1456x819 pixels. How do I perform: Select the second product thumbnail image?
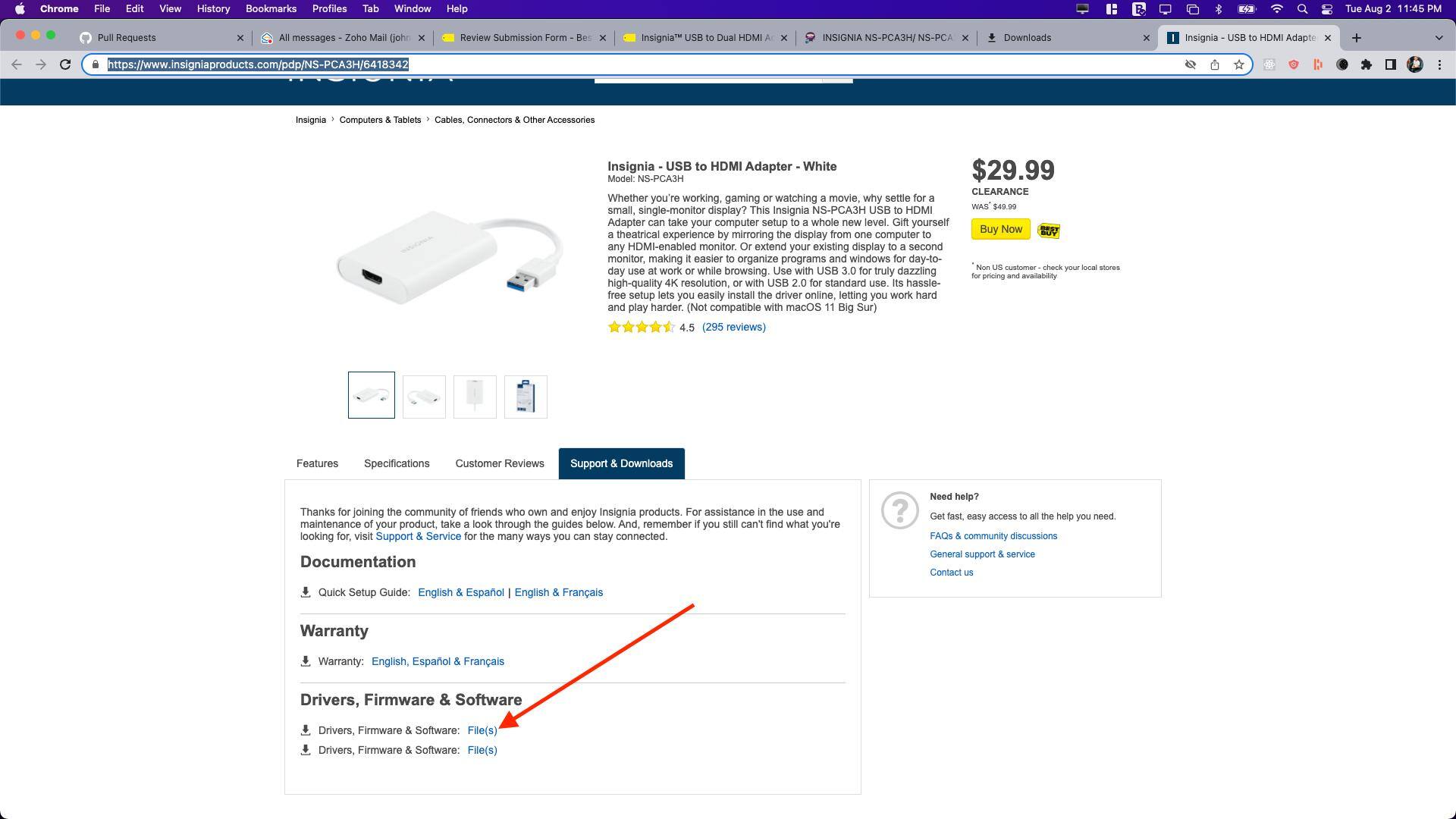pos(423,395)
